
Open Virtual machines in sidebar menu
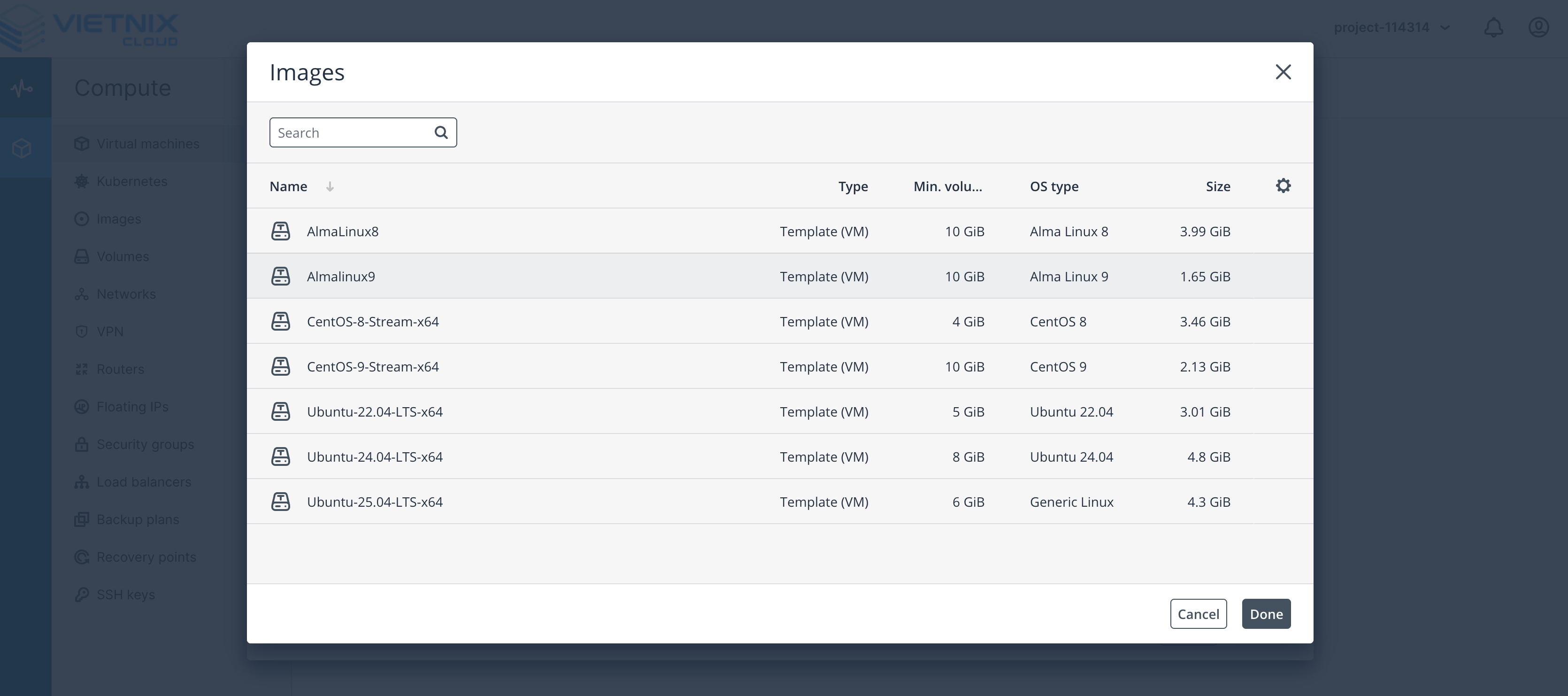coord(148,144)
